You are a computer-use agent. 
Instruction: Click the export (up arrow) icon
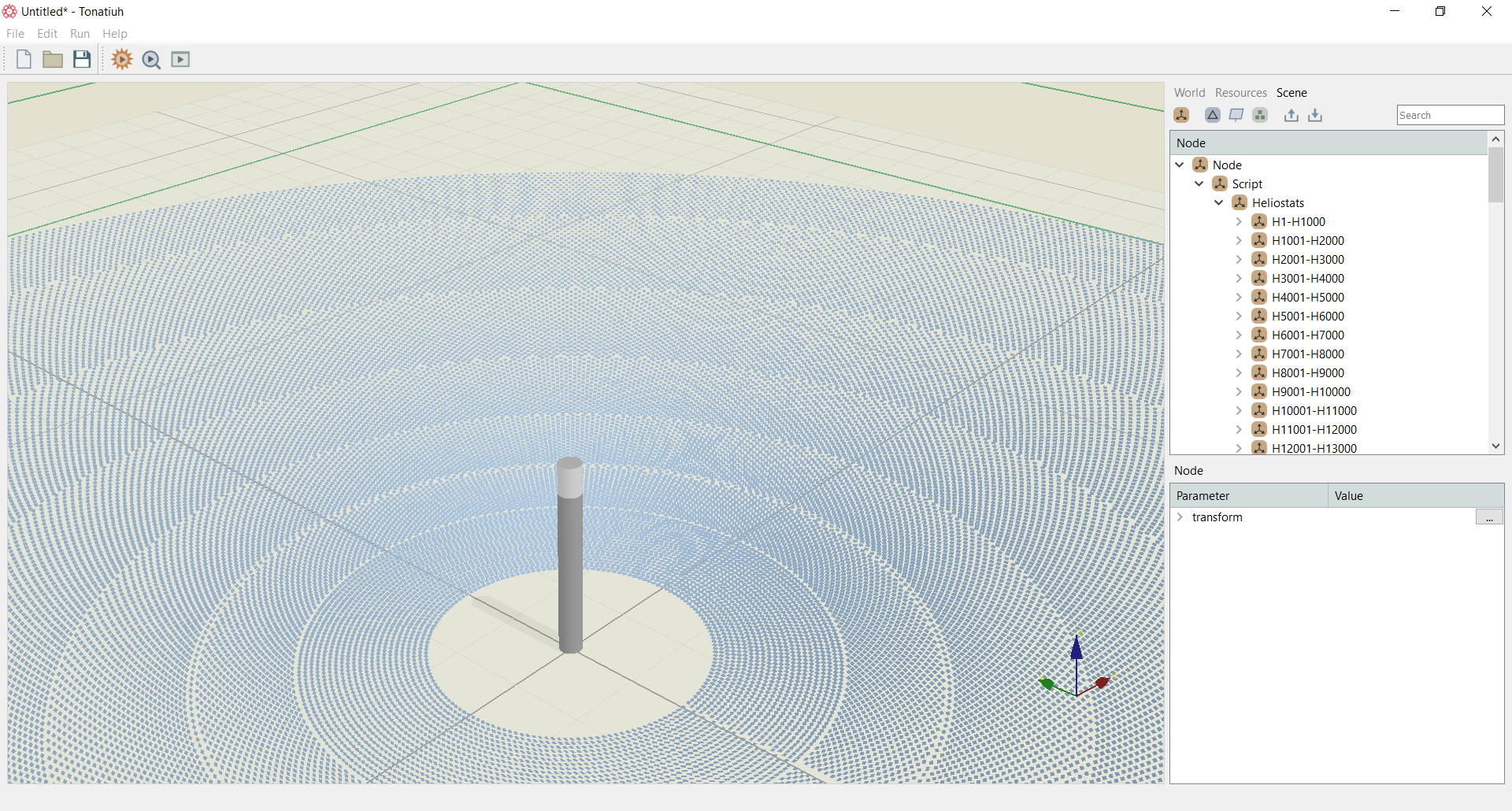[1291, 115]
